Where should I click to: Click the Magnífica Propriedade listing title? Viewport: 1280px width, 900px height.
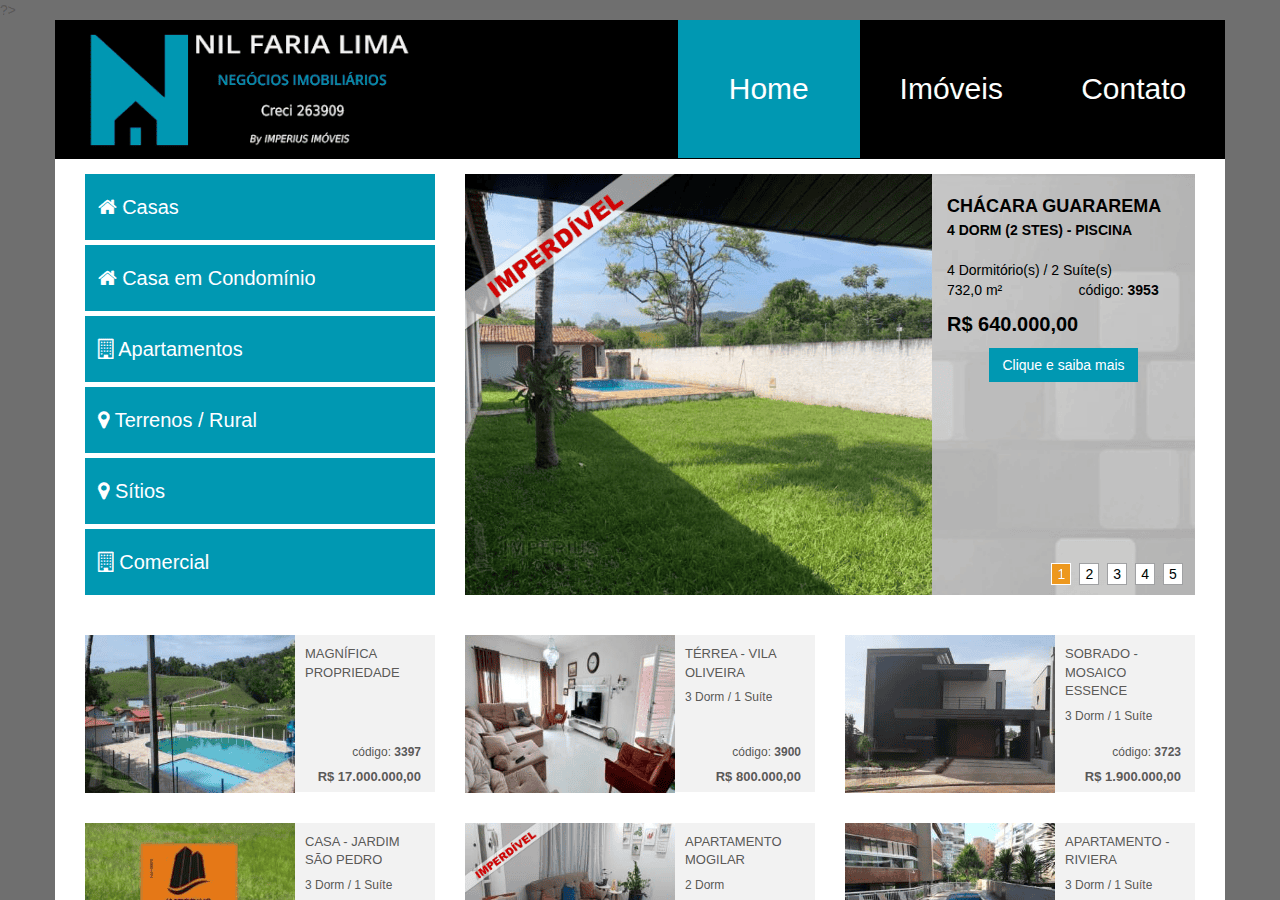pyautogui.click(x=352, y=663)
